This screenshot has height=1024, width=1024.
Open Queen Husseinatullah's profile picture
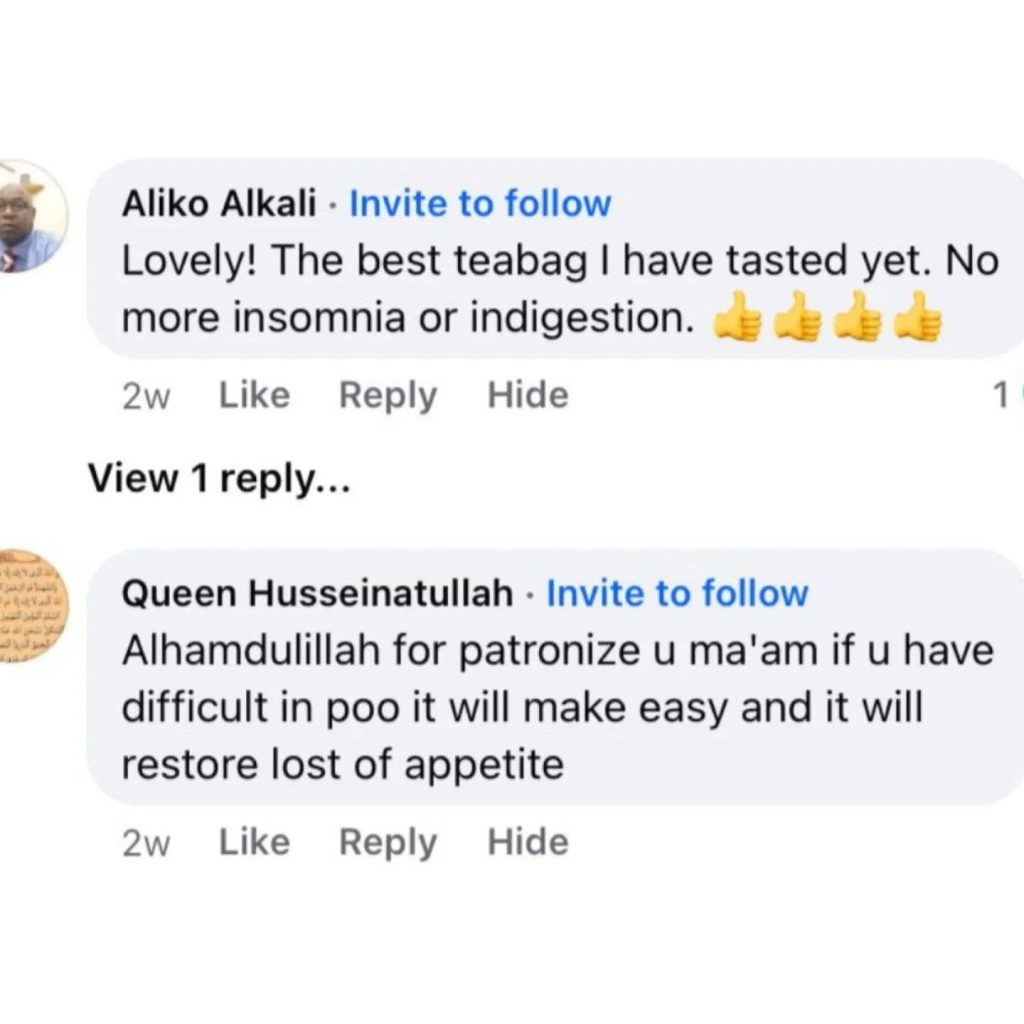click(x=32, y=606)
